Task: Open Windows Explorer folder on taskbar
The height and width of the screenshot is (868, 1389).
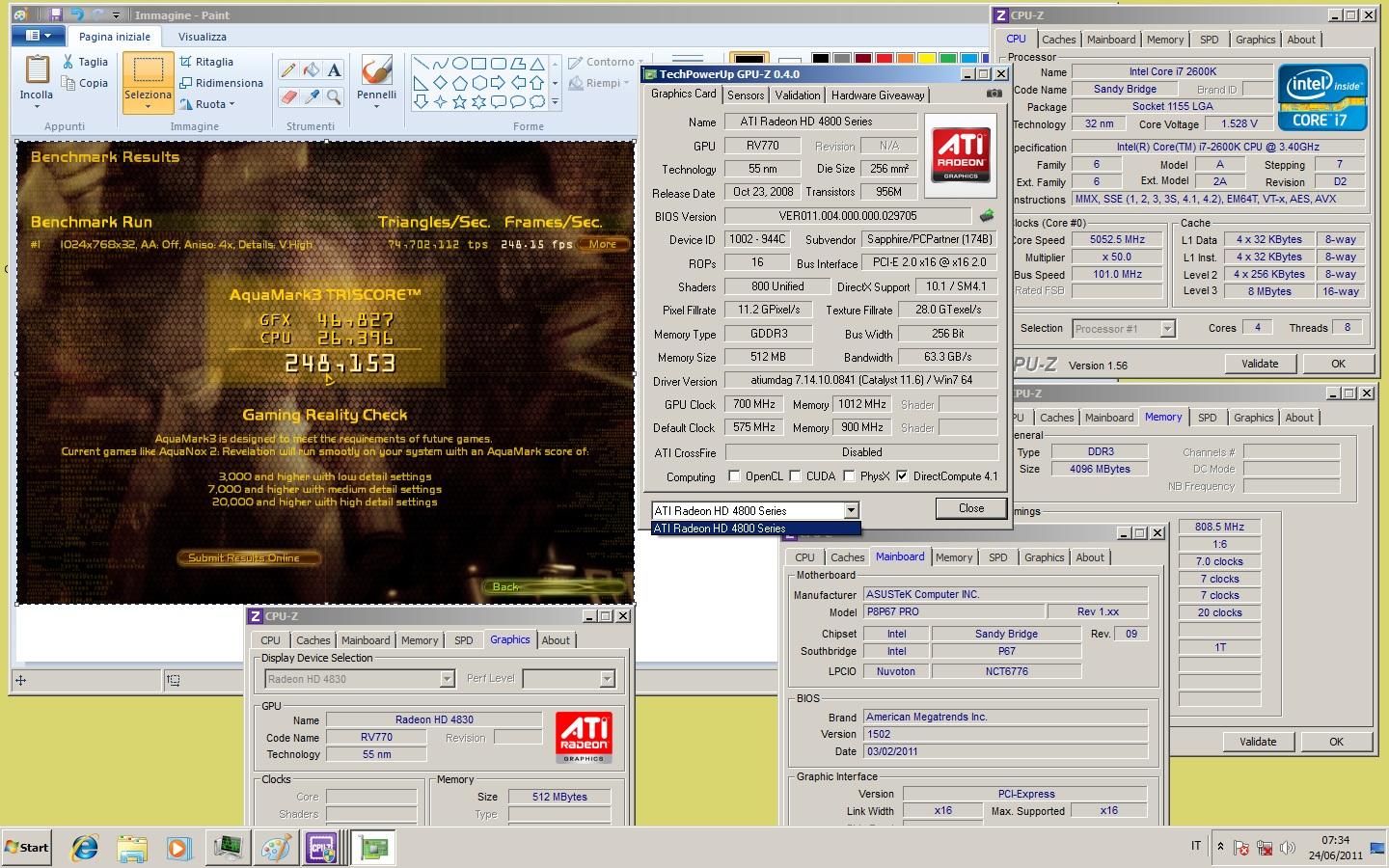Action: [x=132, y=848]
